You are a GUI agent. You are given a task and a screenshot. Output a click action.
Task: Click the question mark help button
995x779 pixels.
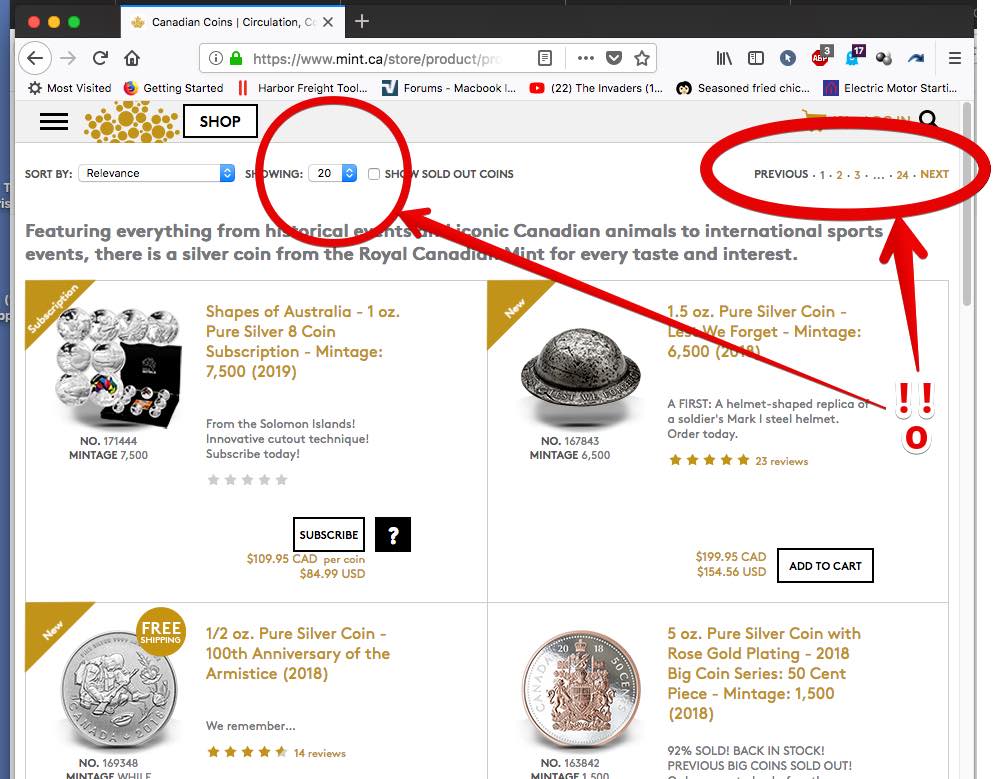(x=393, y=534)
